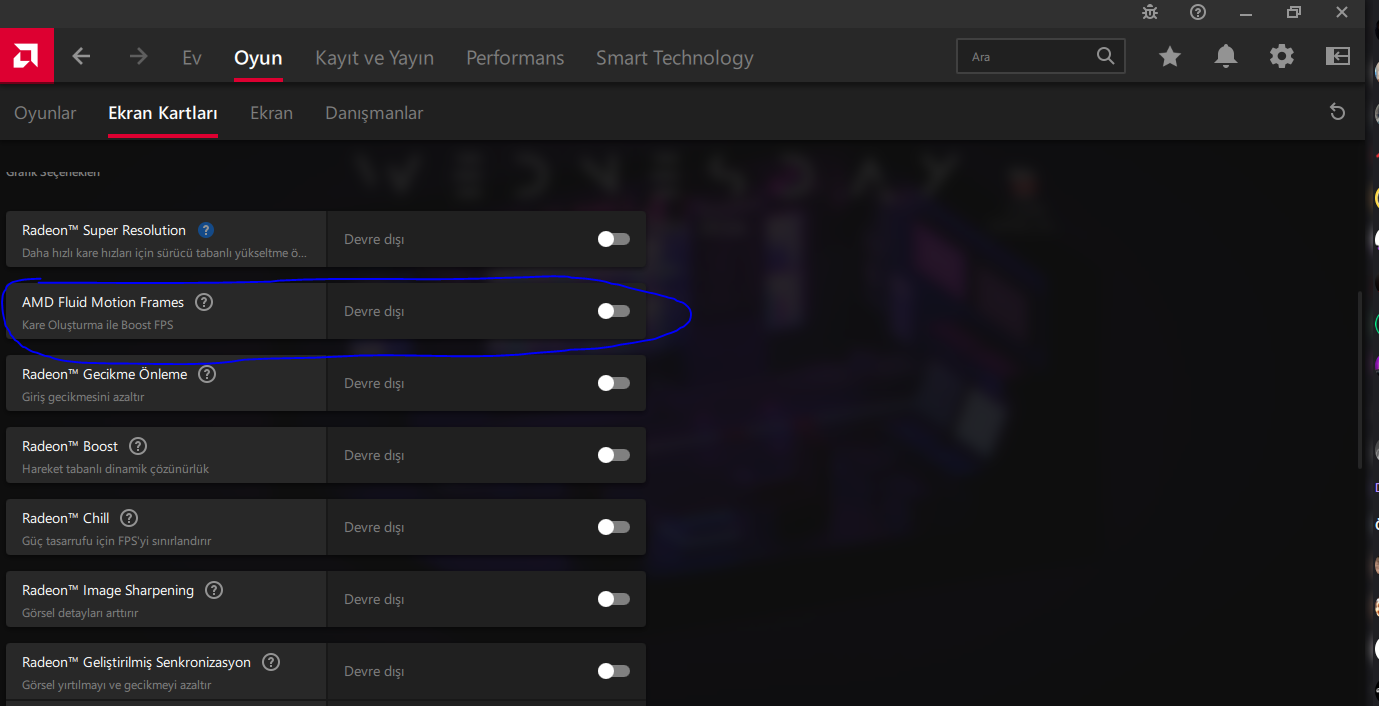This screenshot has height=706, width=1379.
Task: Go back with the left arrow
Action: click(82, 57)
